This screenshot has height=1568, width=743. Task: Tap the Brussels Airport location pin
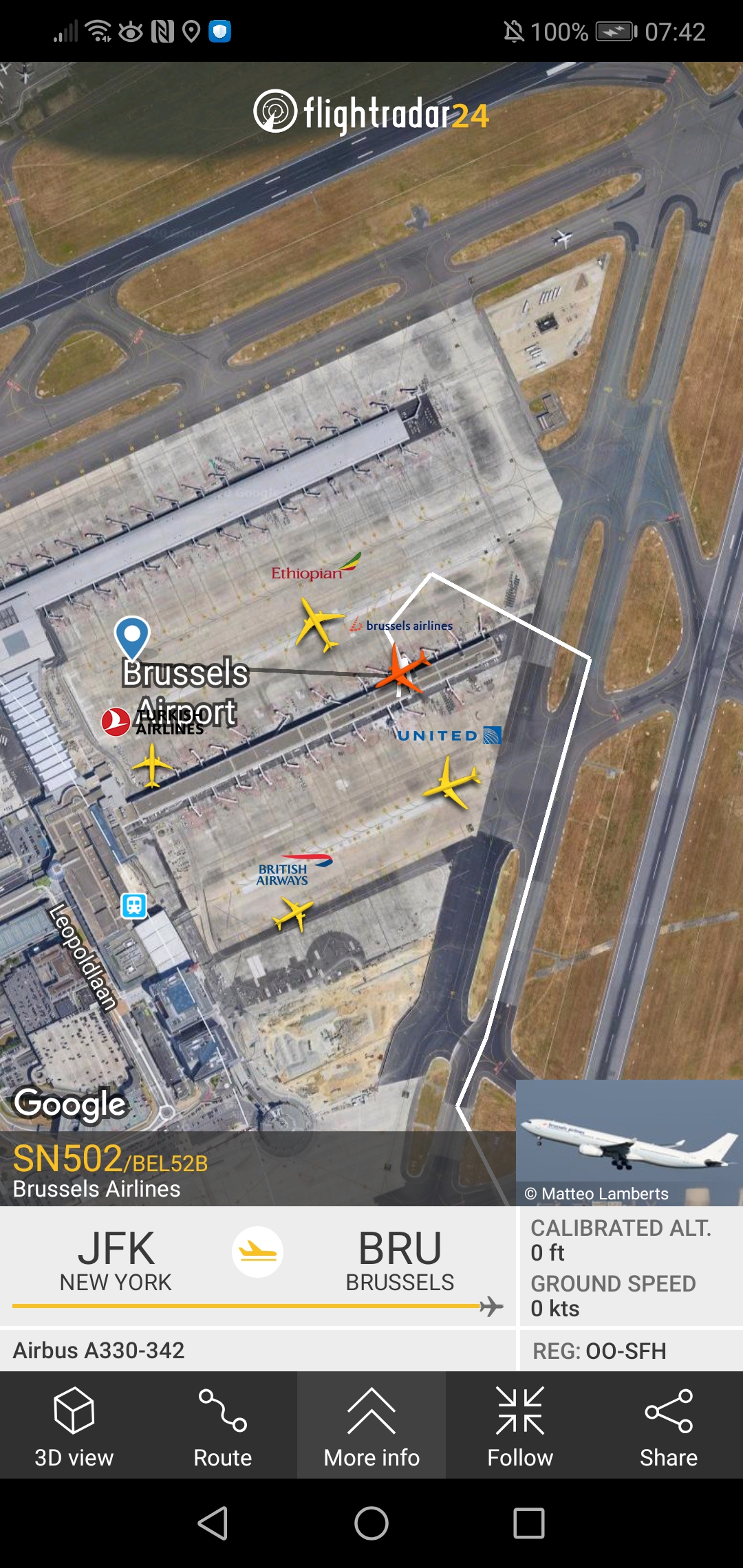click(132, 638)
